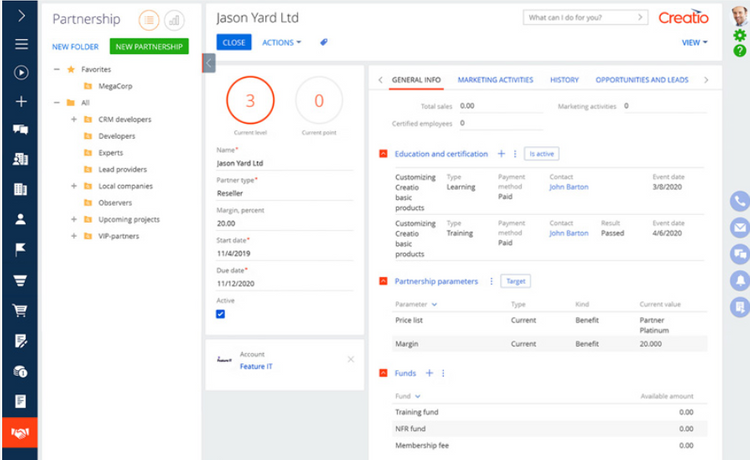The height and width of the screenshot is (460, 750).
Task: Open the flag icon section
Action: point(20,249)
